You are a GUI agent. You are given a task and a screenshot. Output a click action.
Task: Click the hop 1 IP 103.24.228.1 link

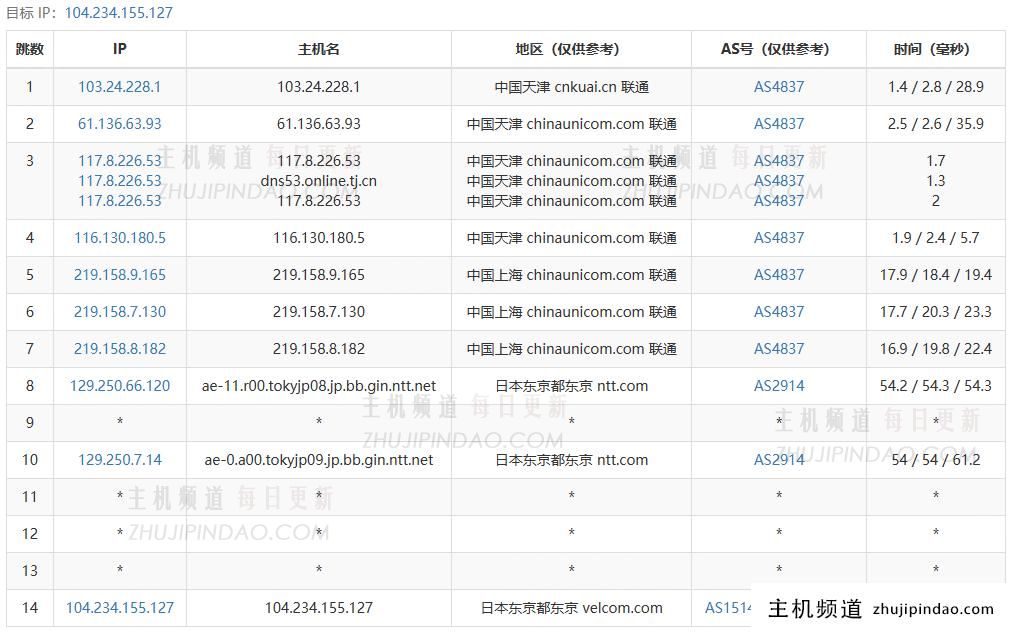pos(119,87)
